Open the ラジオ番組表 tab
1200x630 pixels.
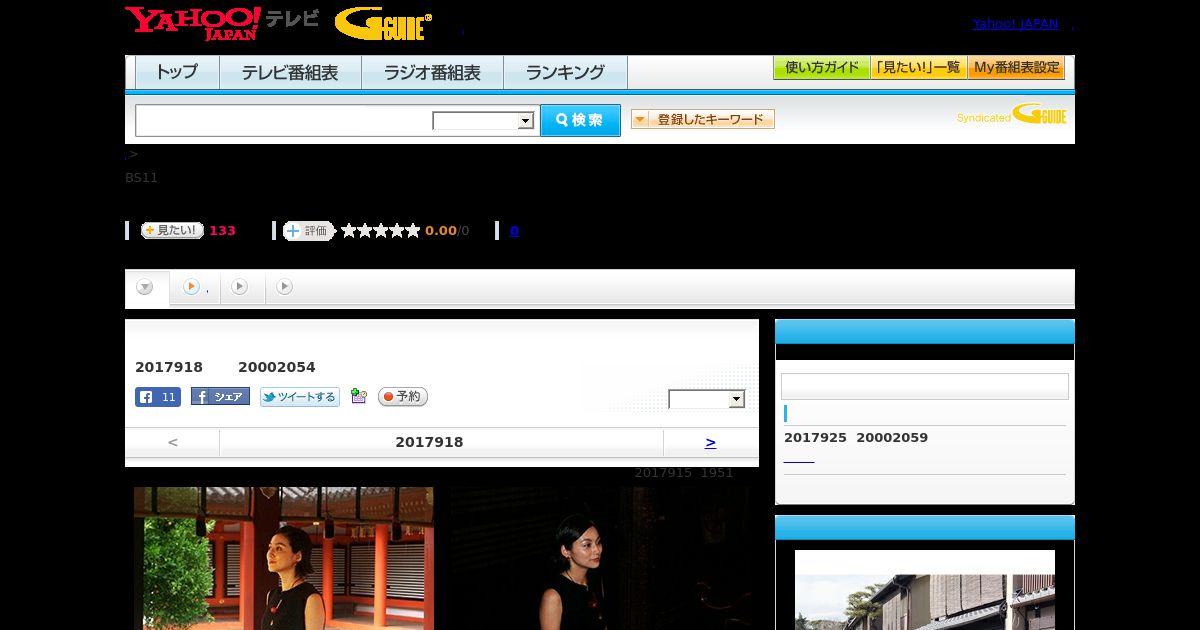(x=432, y=72)
